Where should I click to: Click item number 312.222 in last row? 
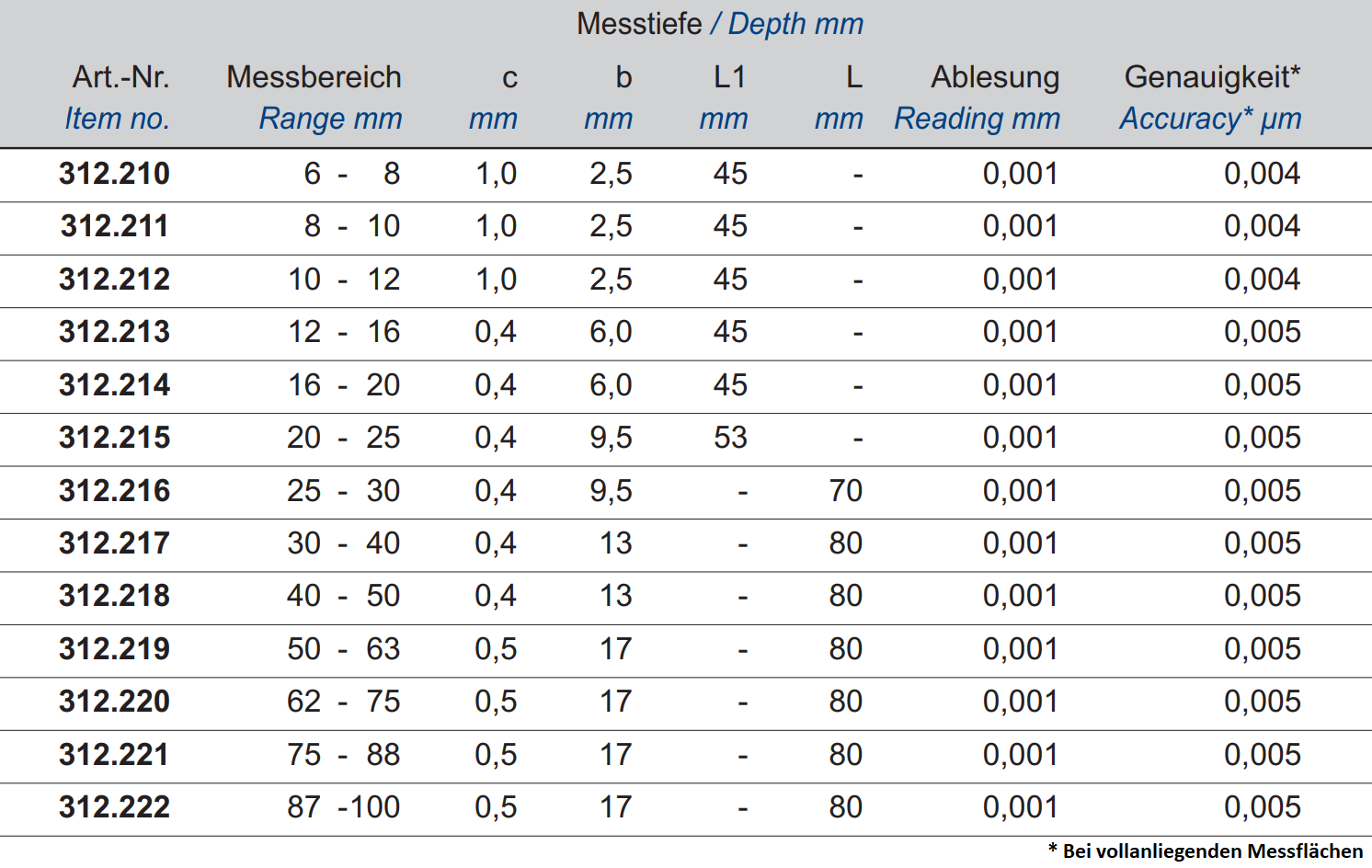coord(115,807)
